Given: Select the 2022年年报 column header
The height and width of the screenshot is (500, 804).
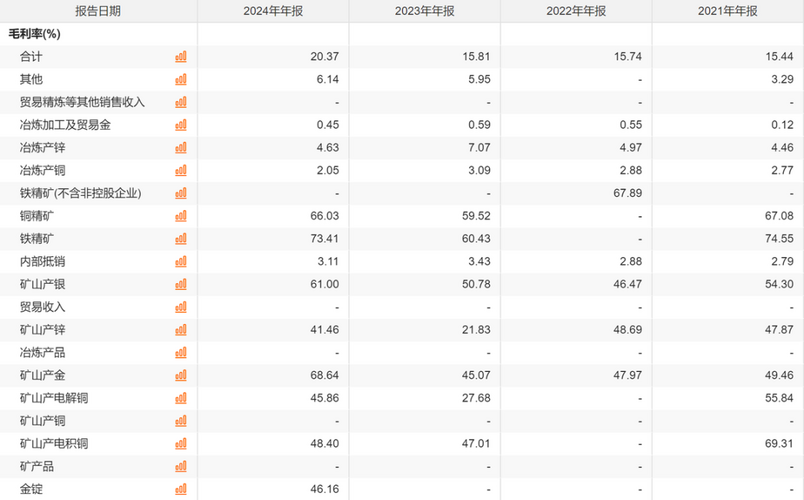Looking at the screenshot, I should (576, 11).
